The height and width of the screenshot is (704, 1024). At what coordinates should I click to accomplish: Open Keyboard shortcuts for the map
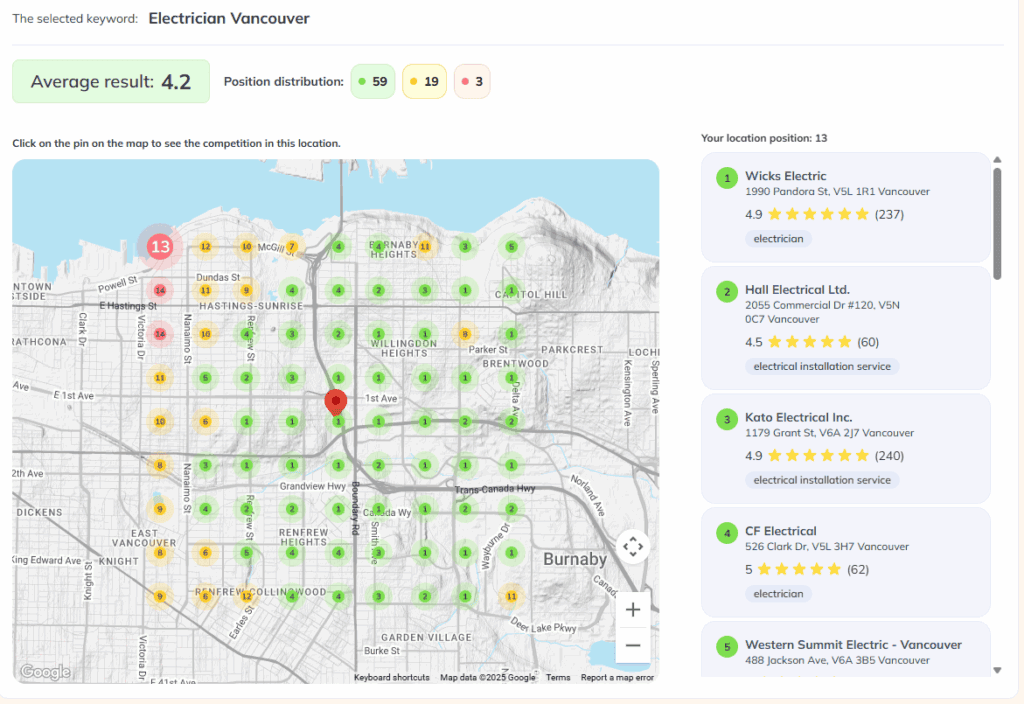click(x=392, y=678)
